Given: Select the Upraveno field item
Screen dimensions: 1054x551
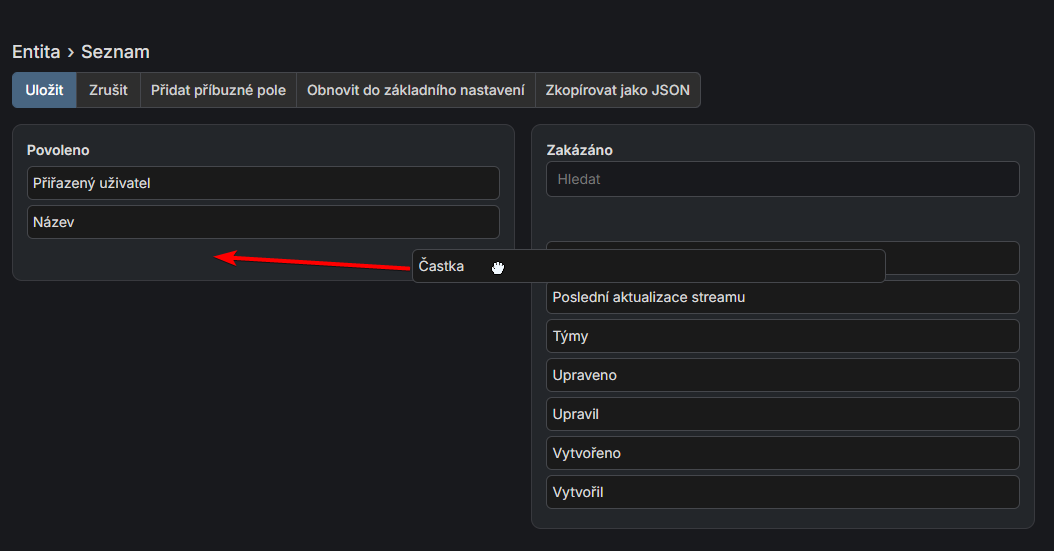Looking at the screenshot, I should [782, 375].
